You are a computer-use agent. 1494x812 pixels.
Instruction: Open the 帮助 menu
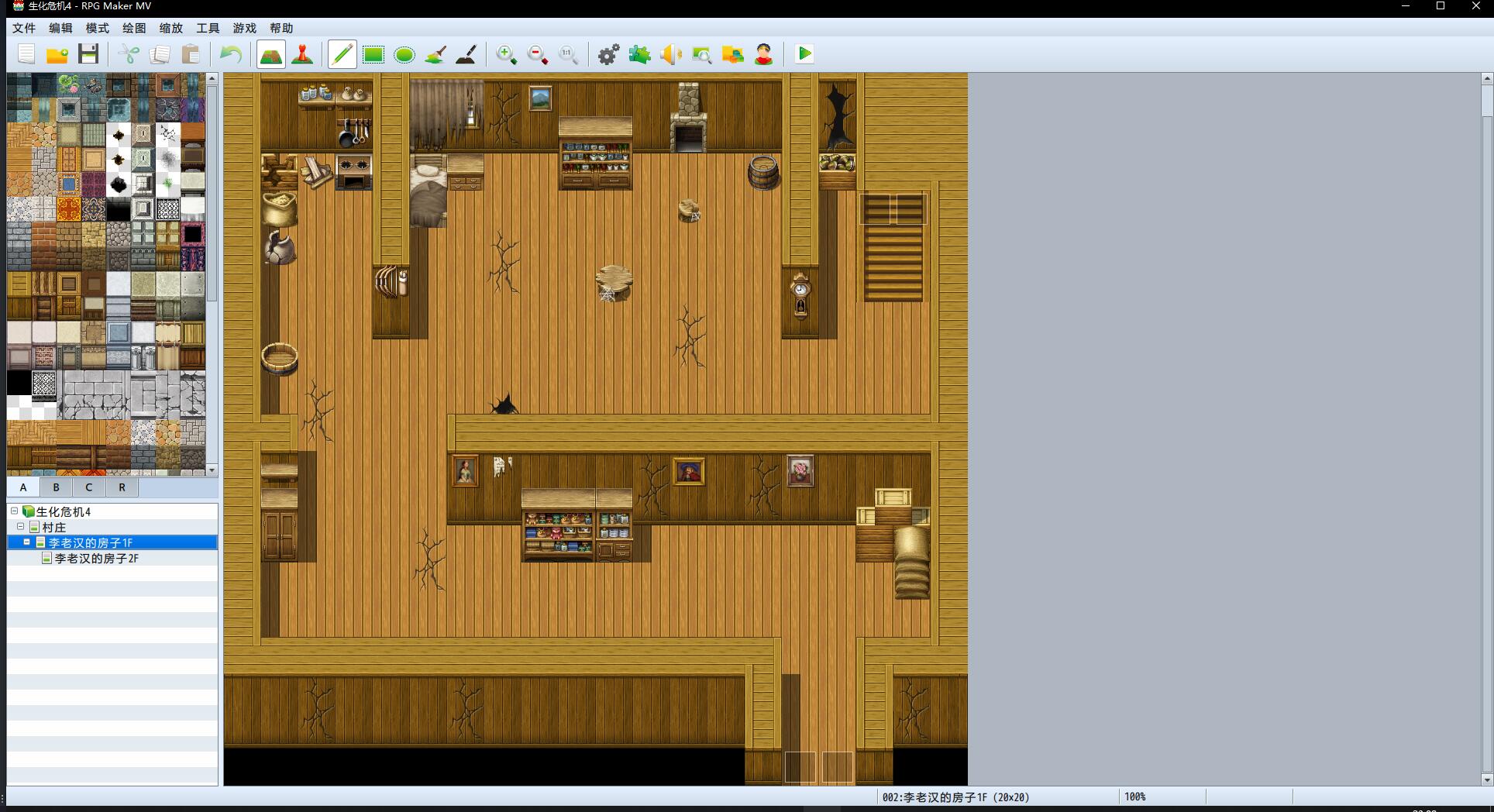[281, 28]
